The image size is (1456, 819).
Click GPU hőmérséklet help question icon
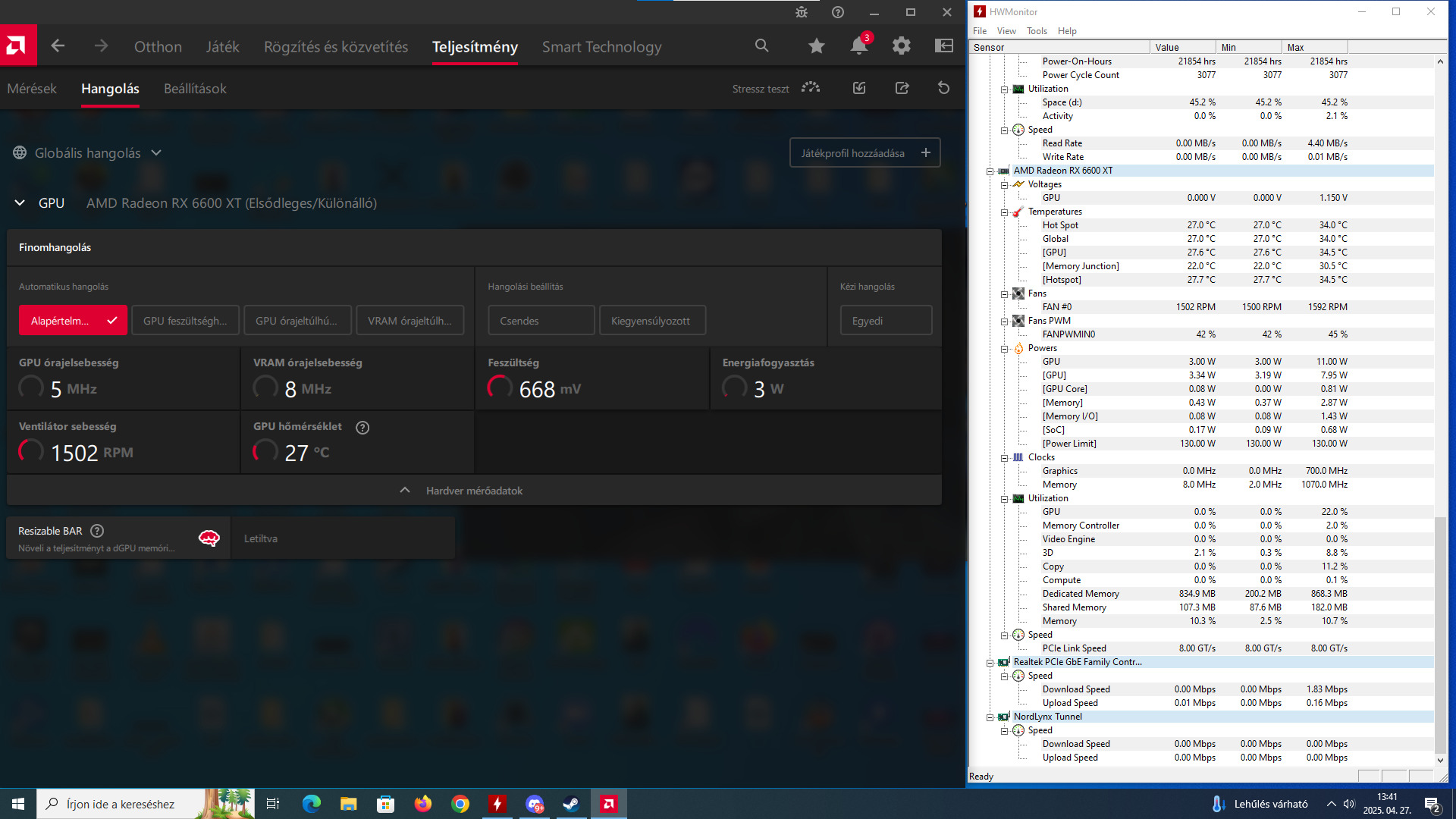[x=362, y=428]
